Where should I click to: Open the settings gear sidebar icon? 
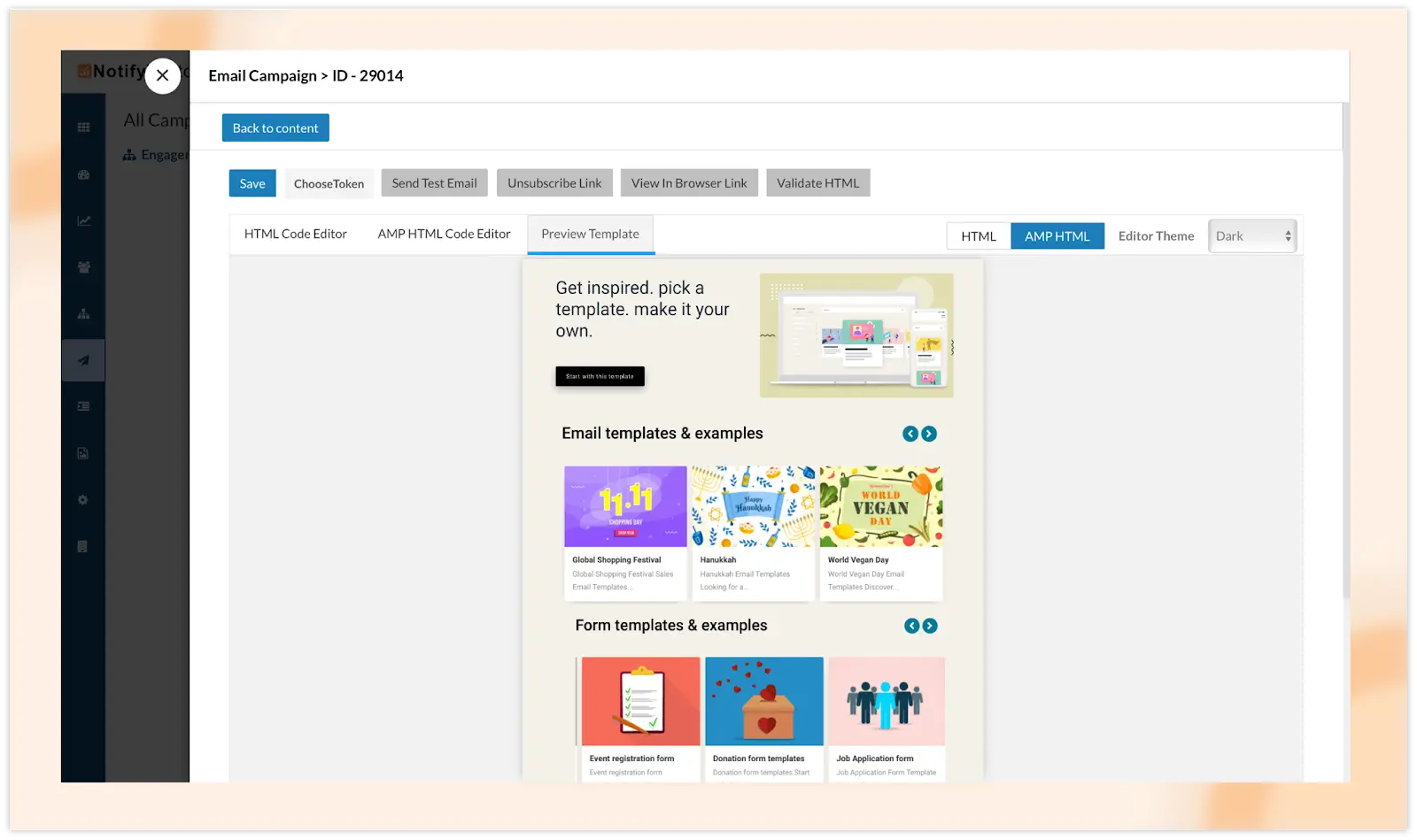tap(83, 500)
